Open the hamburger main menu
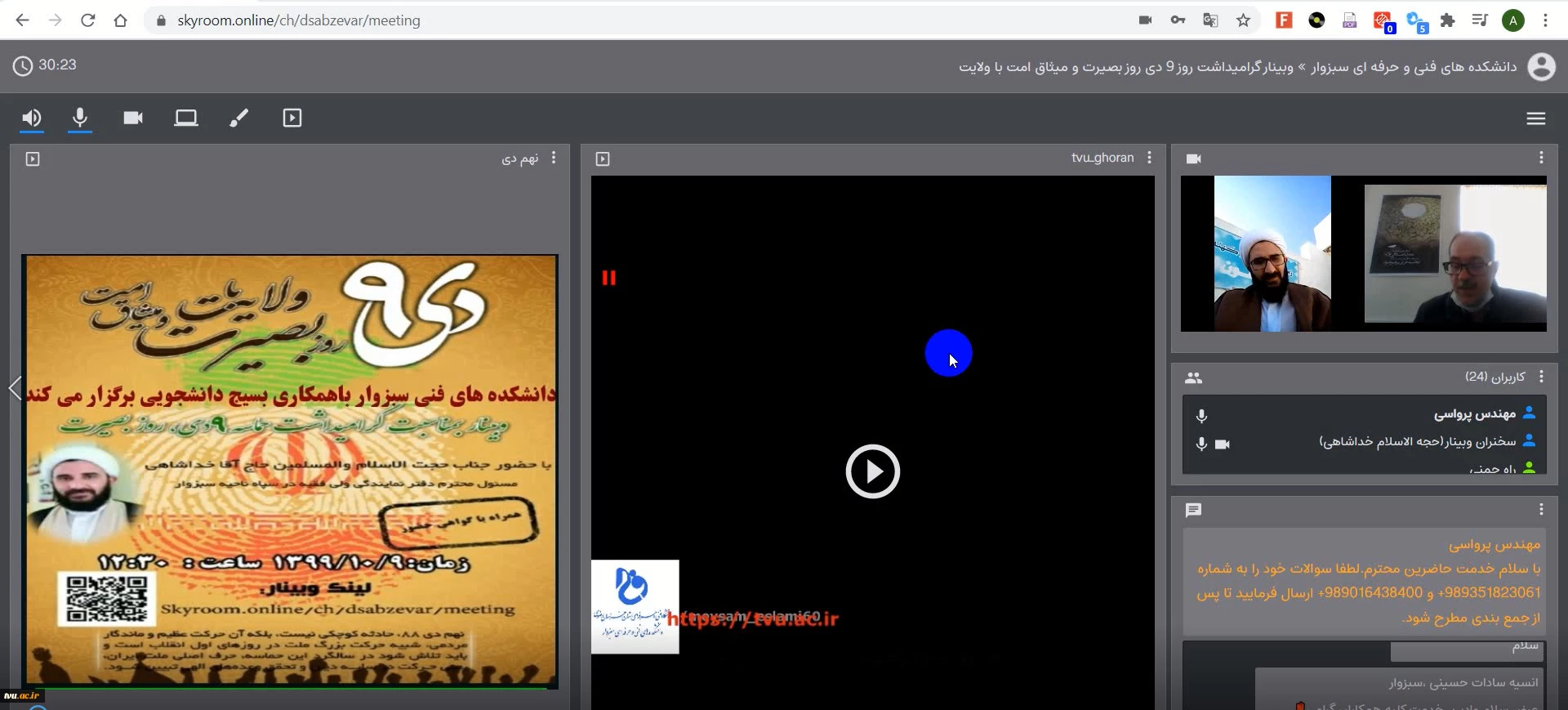This screenshot has height=710, width=1568. (x=1535, y=118)
